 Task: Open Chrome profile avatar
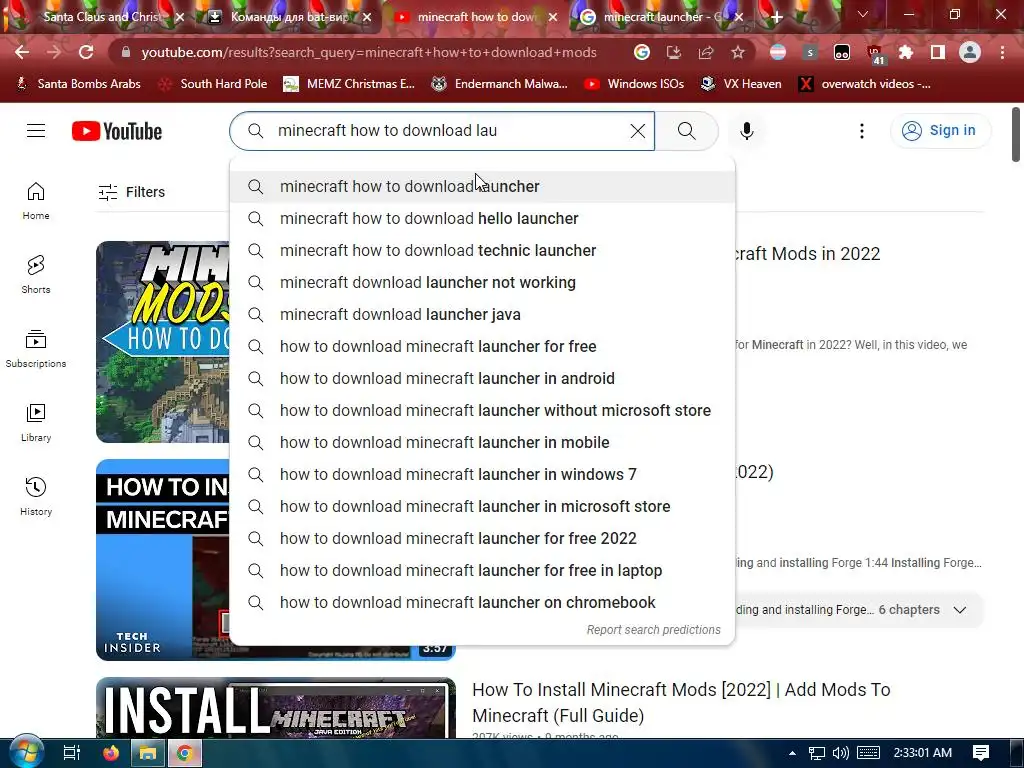point(970,52)
